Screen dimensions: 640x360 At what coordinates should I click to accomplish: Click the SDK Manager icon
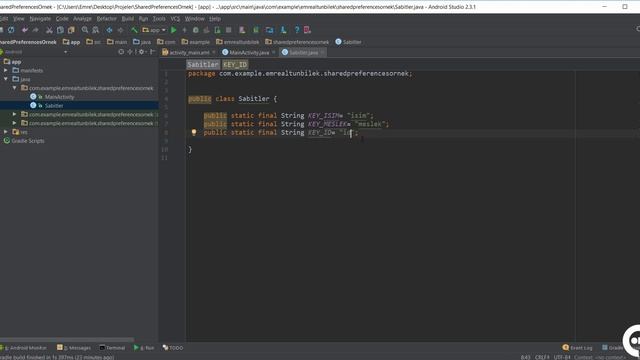pos(283,30)
